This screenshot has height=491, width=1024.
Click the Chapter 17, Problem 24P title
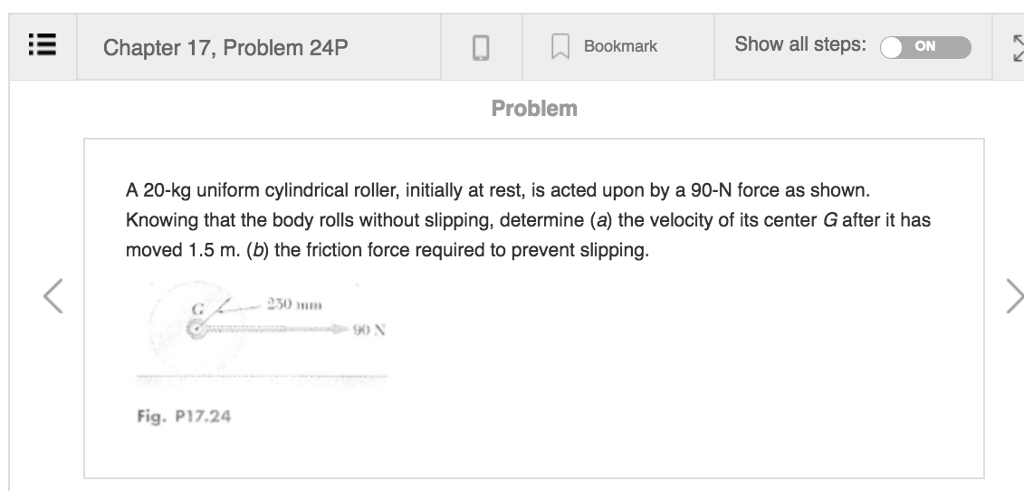225,48
